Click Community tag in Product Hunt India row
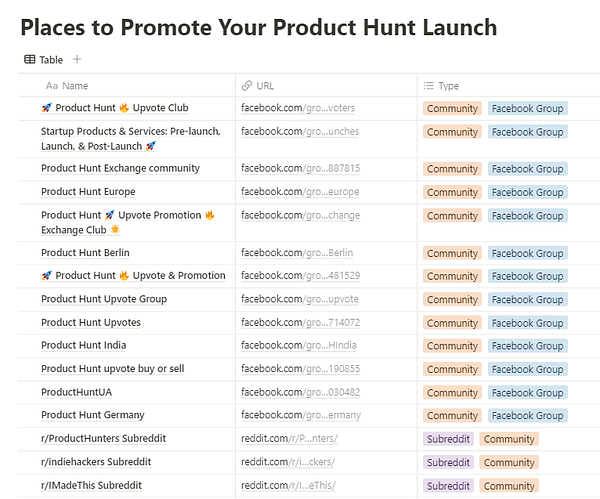600x499 pixels. pos(452,346)
